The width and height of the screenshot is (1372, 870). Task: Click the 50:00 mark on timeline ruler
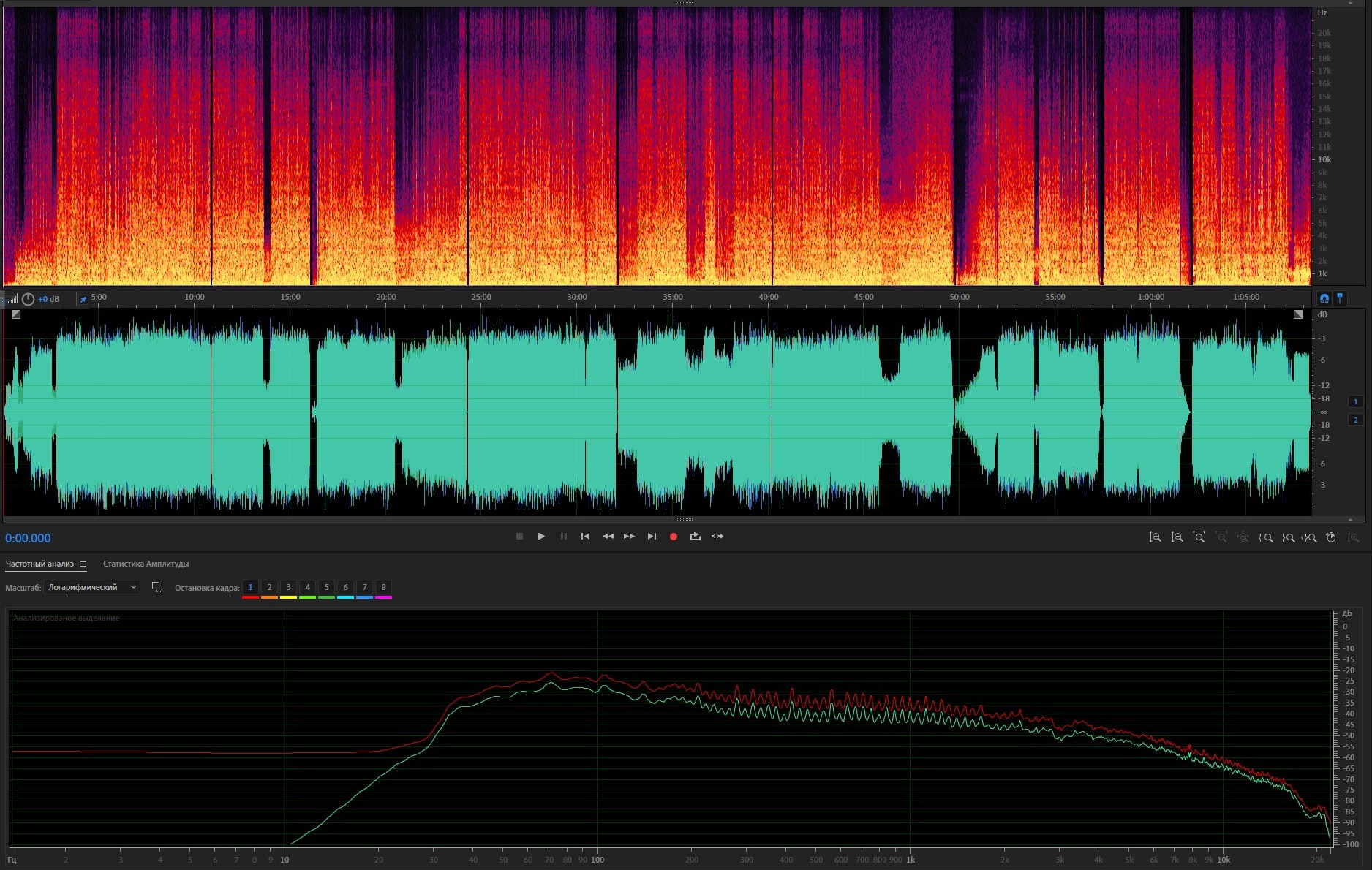960,297
